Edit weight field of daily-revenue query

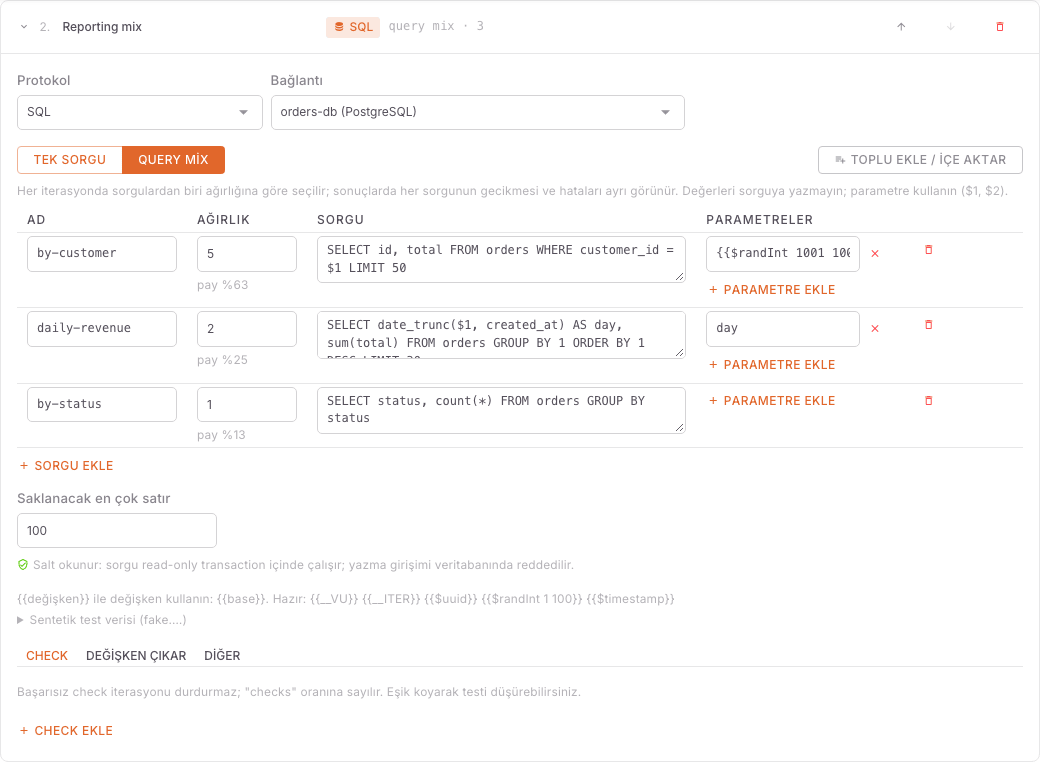pyautogui.click(x=247, y=328)
